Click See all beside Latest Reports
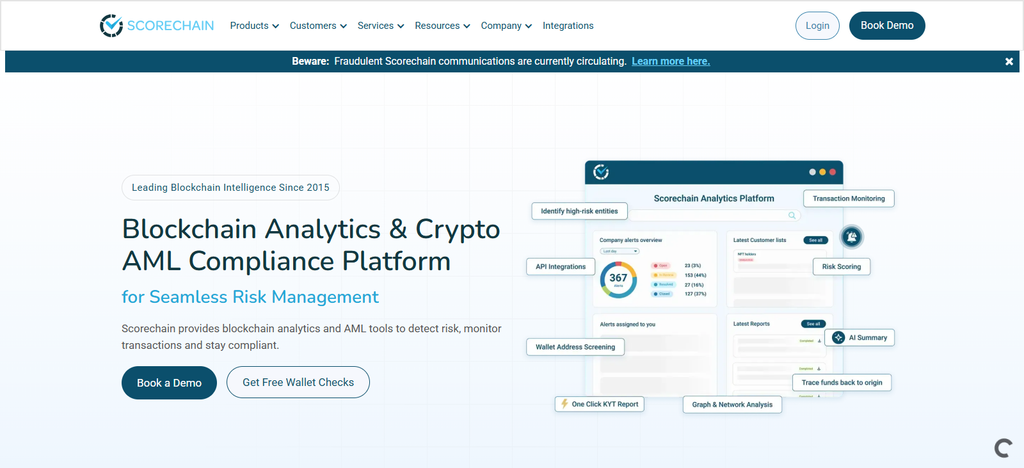This screenshot has height=468, width=1024. 814,324
